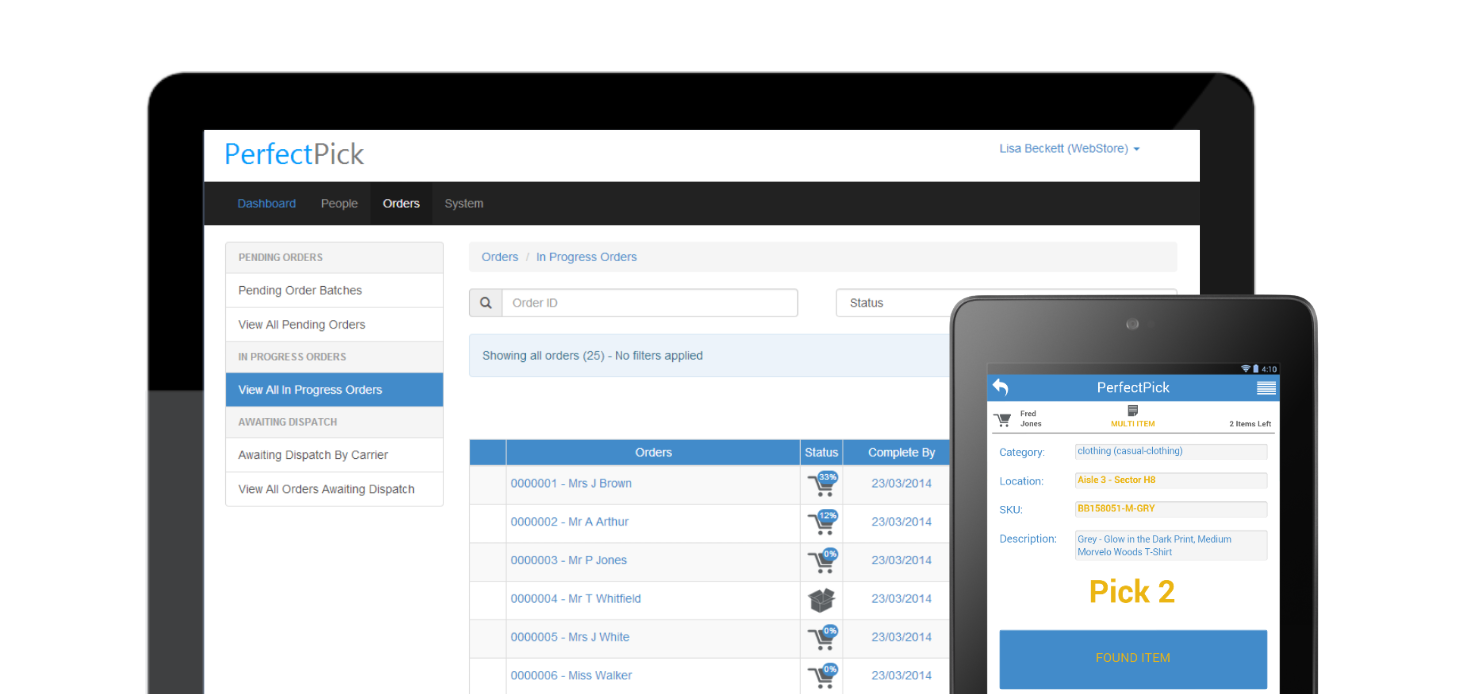Click the cart status icon for Mrs J Brown
This screenshot has width=1464, height=694.
coord(821,484)
